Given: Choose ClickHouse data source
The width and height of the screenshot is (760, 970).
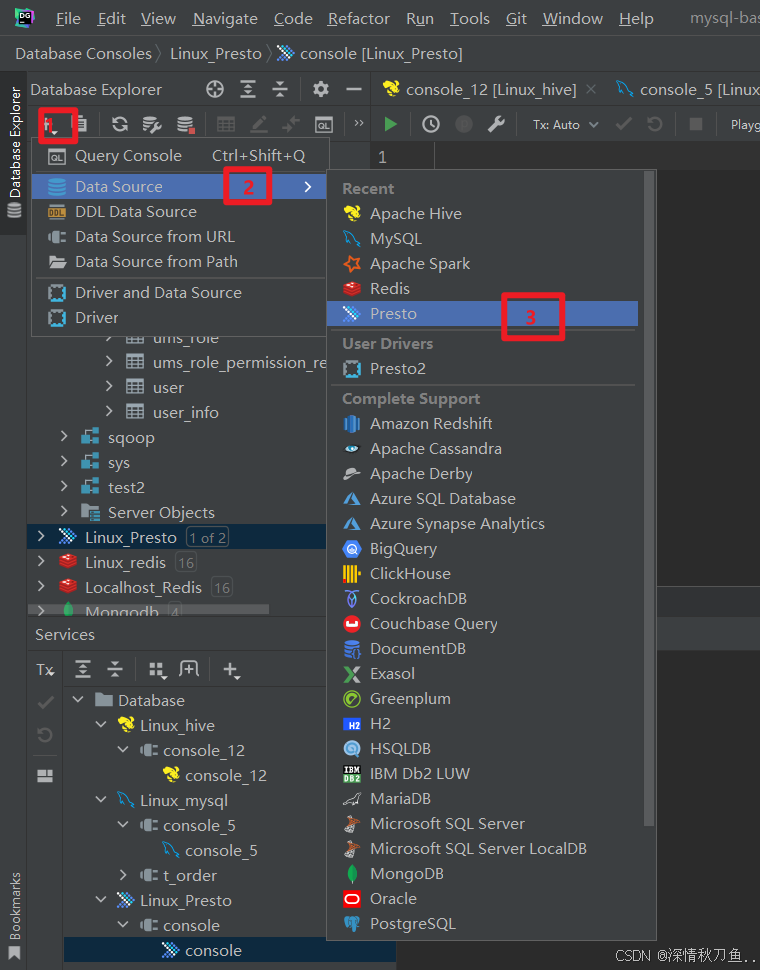Looking at the screenshot, I should coord(482,573).
